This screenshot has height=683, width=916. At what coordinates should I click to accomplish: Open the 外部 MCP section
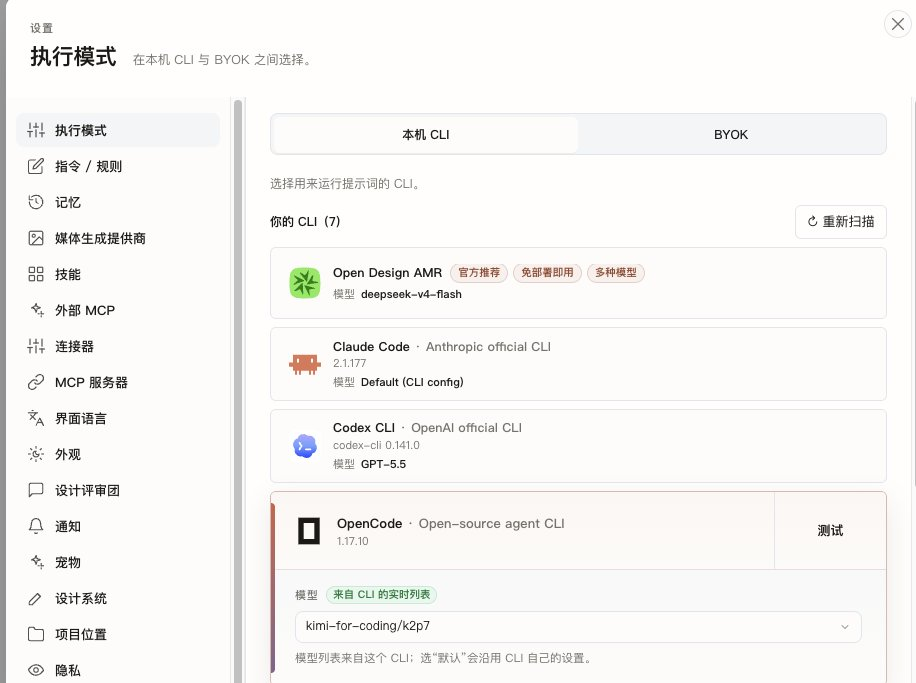click(x=118, y=310)
